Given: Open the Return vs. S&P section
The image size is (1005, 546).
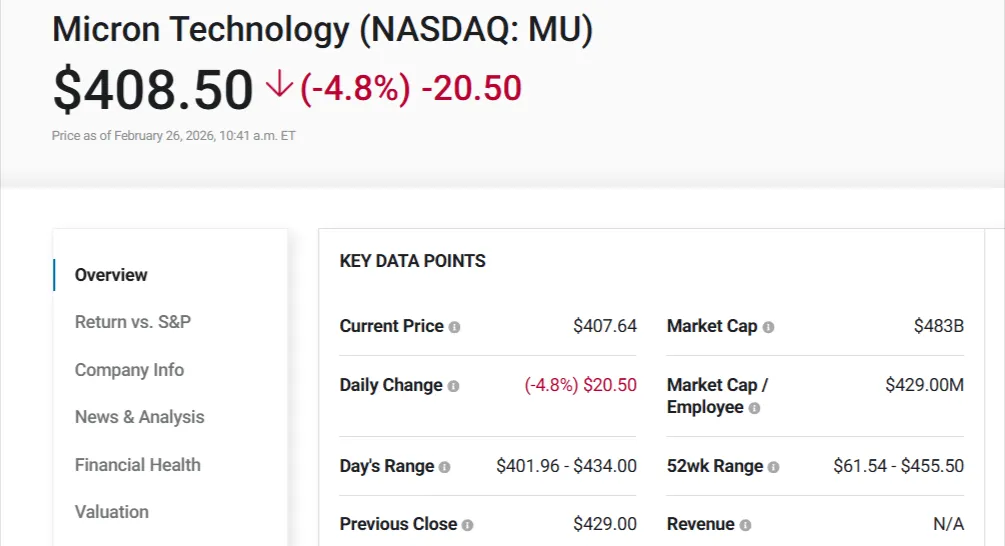Looking at the screenshot, I should pyautogui.click(x=133, y=322).
